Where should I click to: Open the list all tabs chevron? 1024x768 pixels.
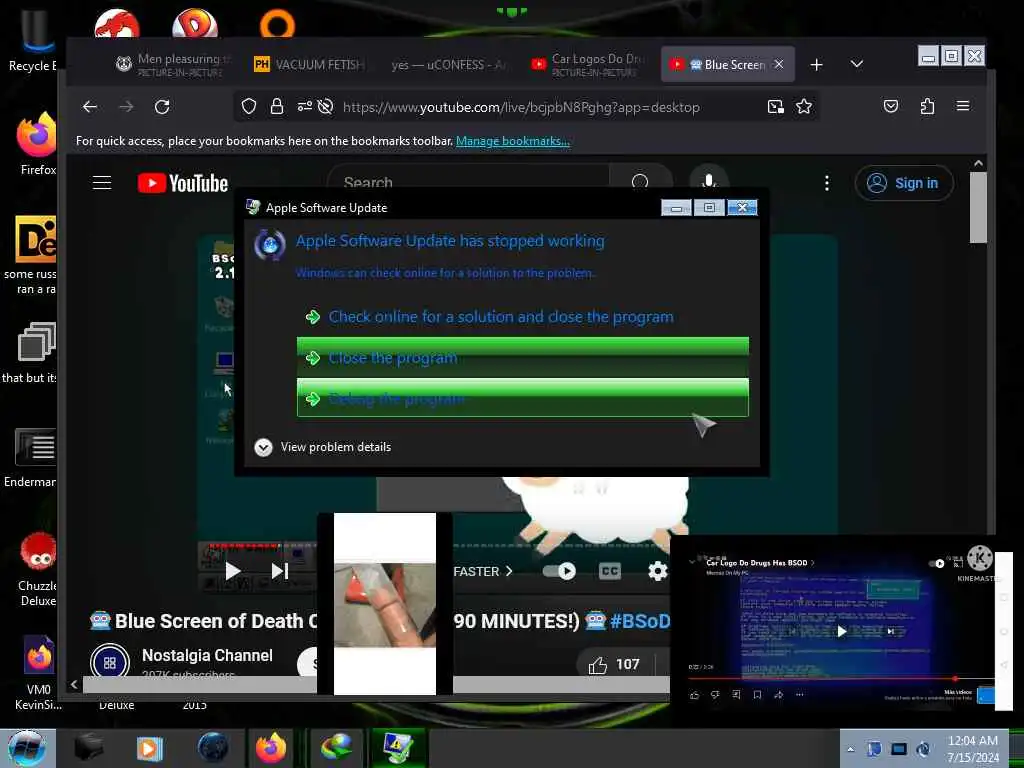pyautogui.click(x=857, y=64)
